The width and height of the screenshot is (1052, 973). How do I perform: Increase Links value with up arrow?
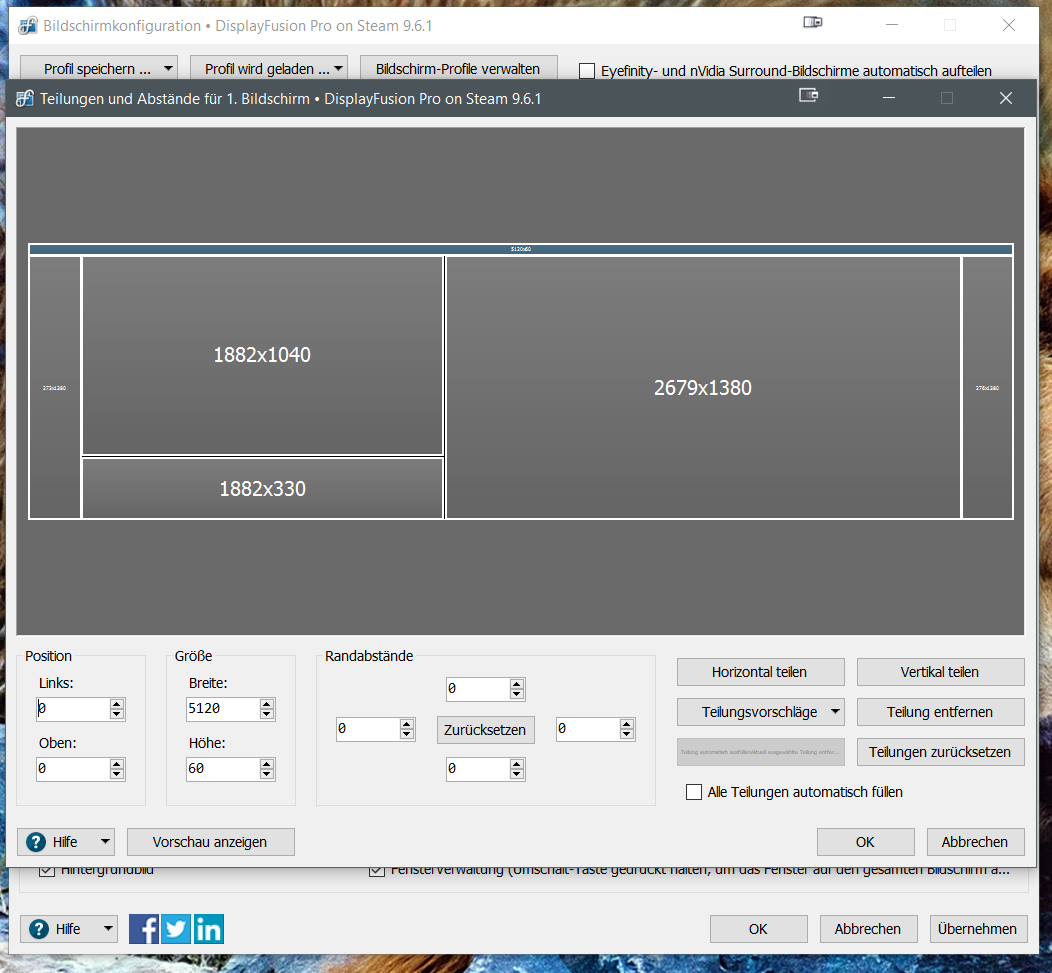(x=117, y=704)
